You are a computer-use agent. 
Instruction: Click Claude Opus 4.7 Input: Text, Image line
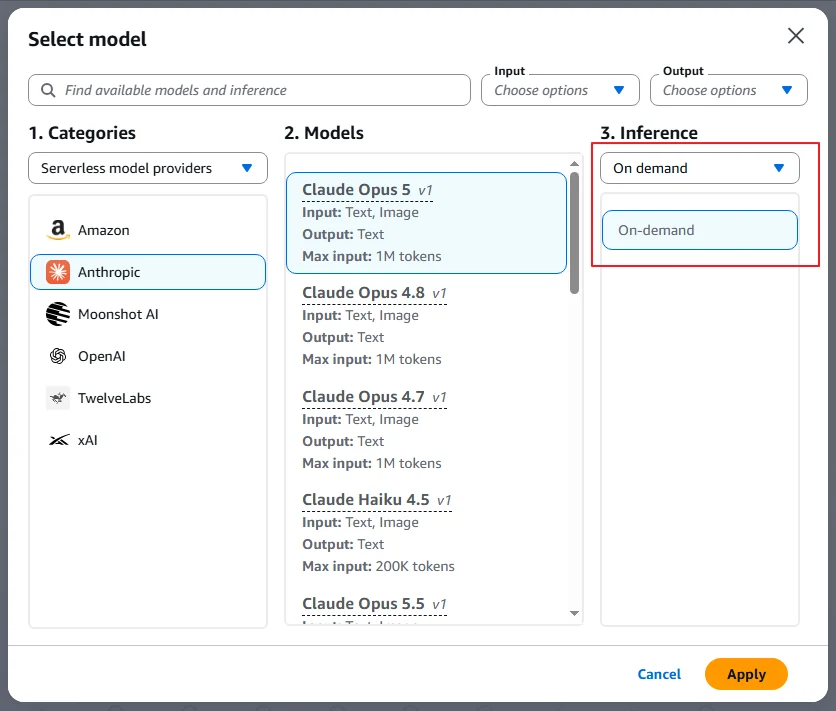(x=360, y=419)
